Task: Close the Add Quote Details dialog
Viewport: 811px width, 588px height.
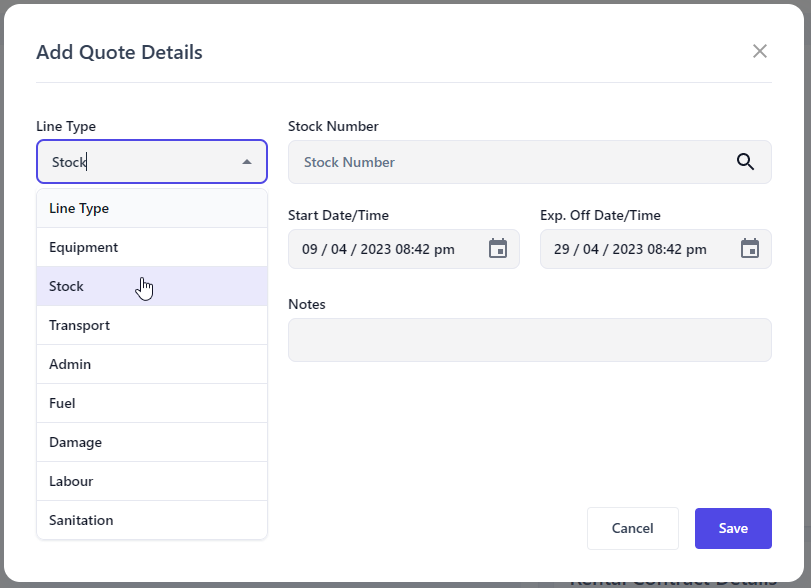Action: [760, 51]
